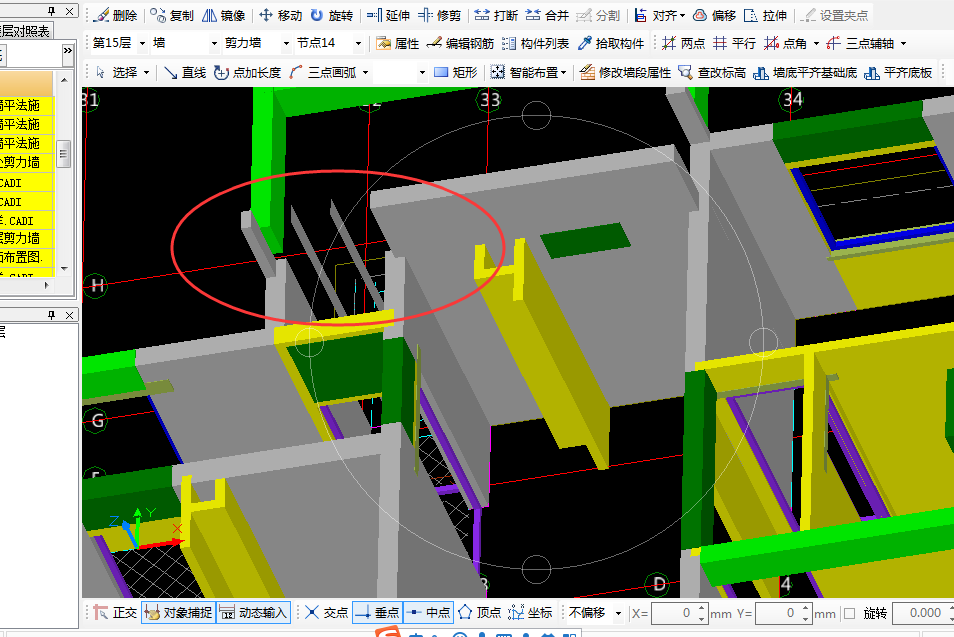Viewport: 954px width, 637px height.
Task: Click 修改墙段属性 modify wall attributes
Action: pyautogui.click(x=625, y=72)
